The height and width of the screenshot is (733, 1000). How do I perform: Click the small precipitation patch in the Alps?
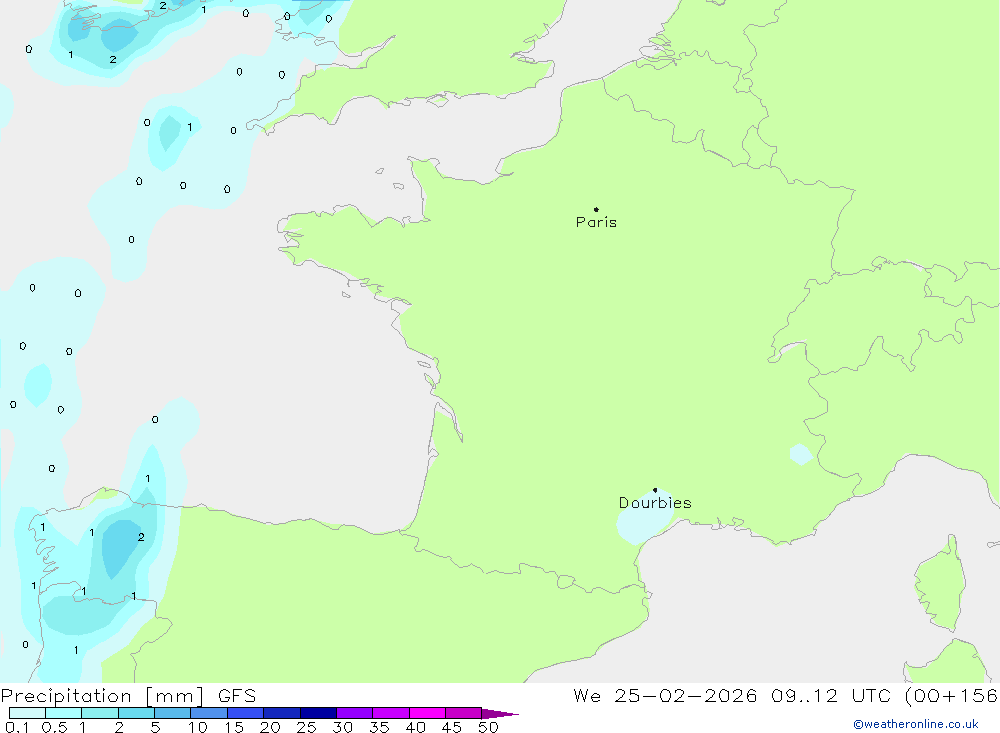pos(801,454)
